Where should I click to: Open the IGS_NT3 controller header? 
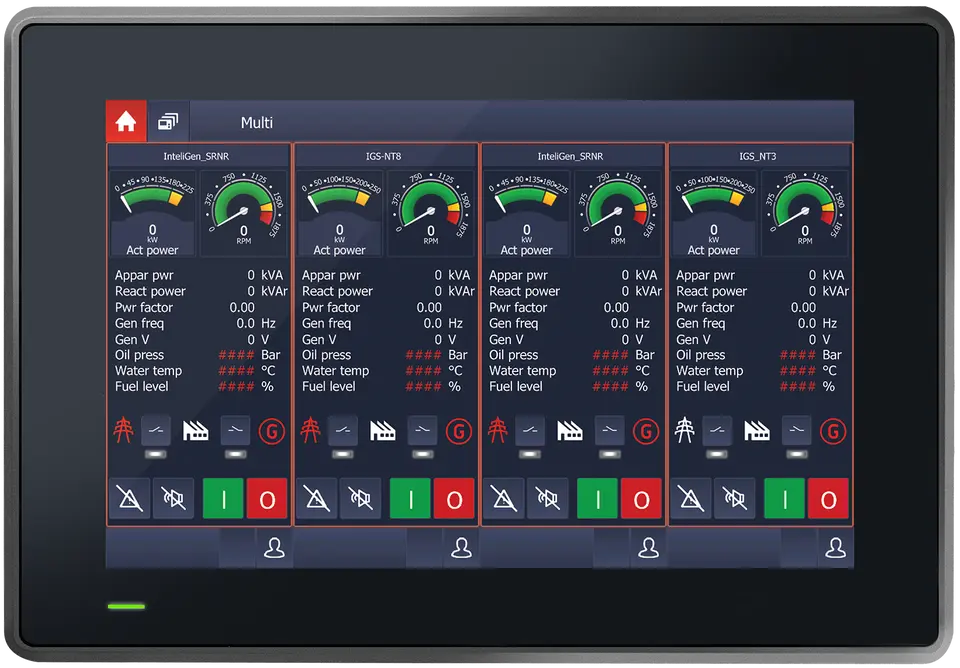pyautogui.click(x=758, y=156)
